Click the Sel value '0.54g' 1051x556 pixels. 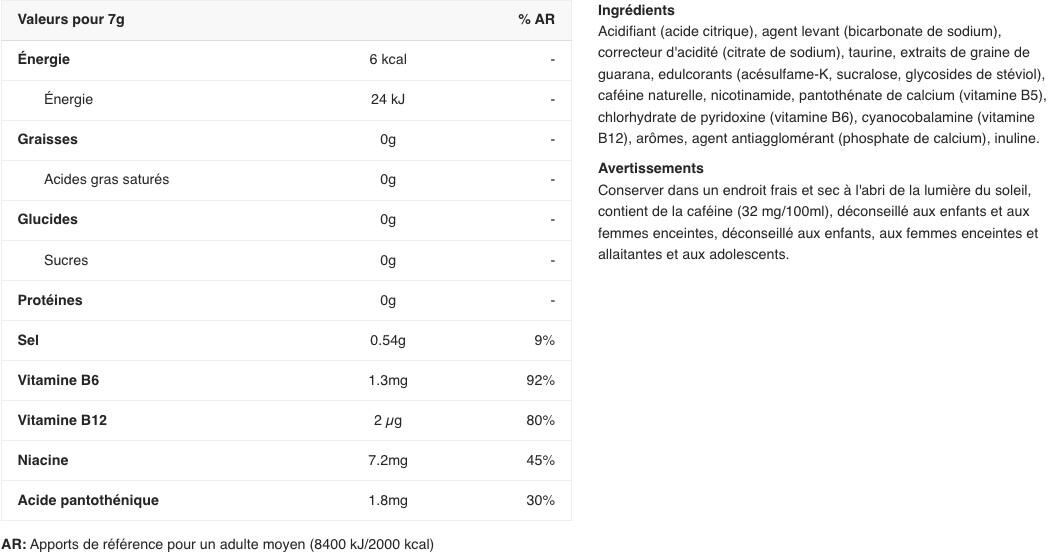pos(387,340)
